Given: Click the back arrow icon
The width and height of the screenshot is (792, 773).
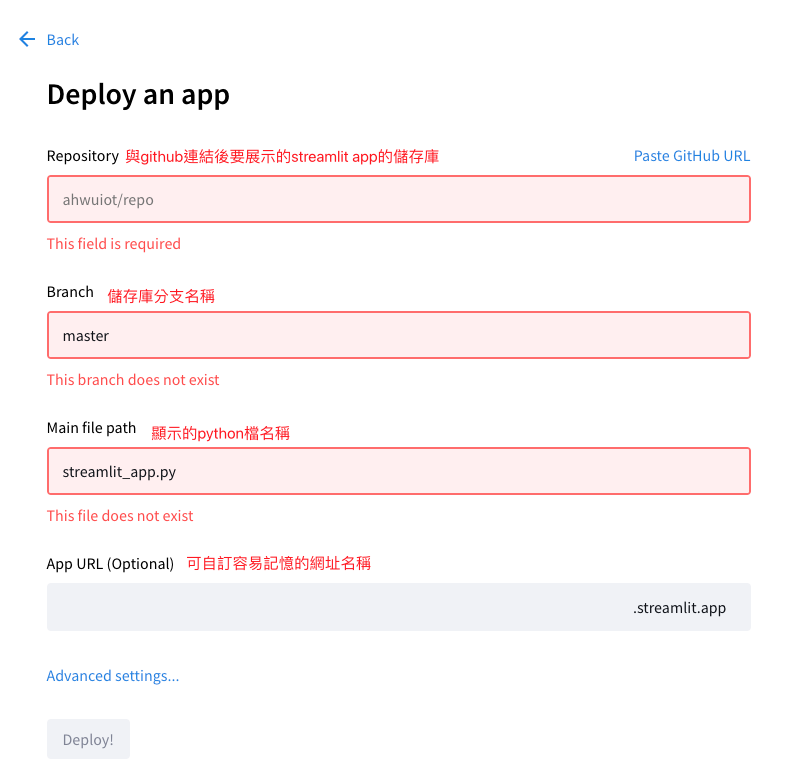Looking at the screenshot, I should [27, 39].
